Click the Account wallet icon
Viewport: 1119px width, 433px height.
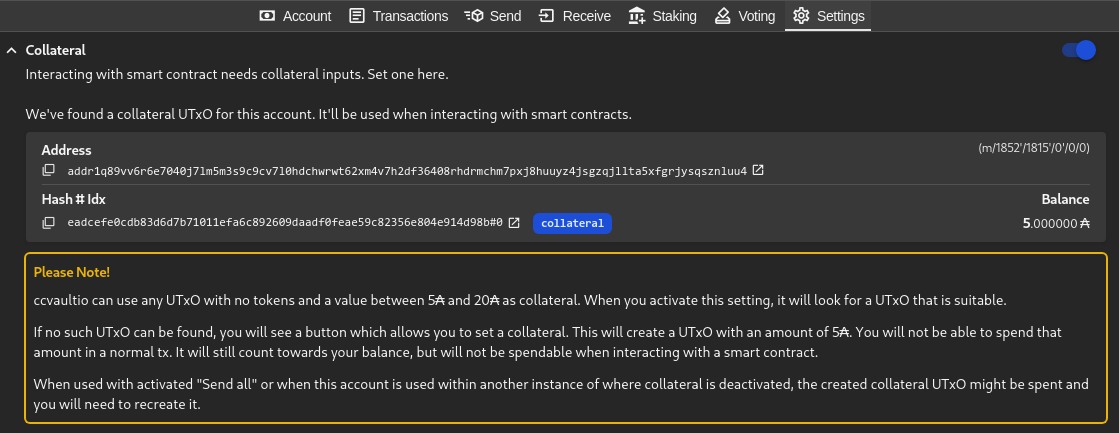tap(267, 16)
